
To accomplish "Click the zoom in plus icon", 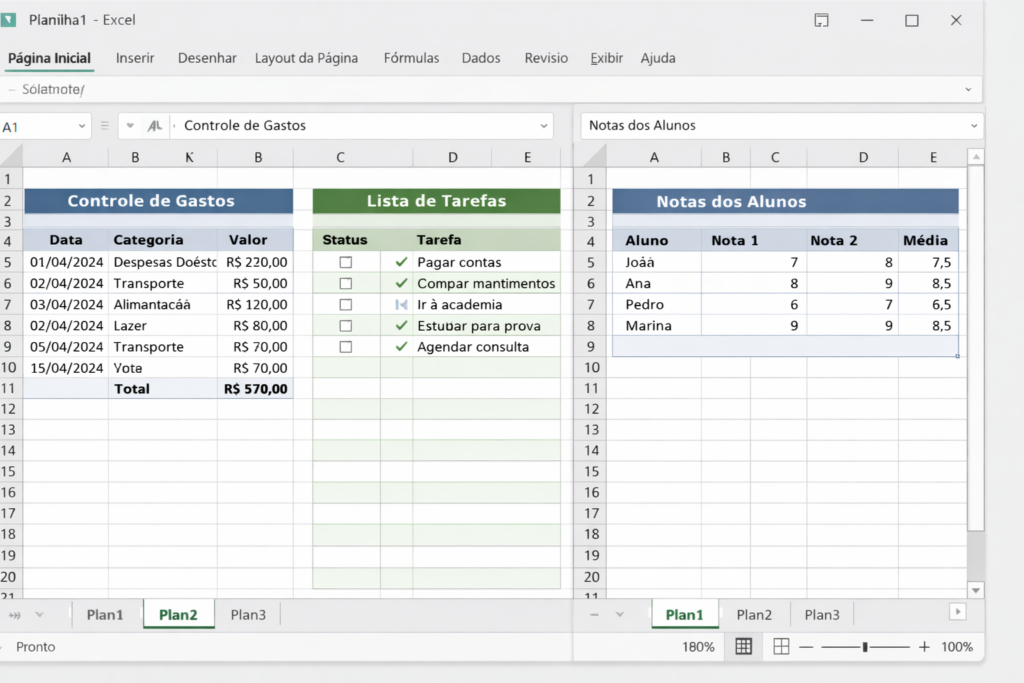I will point(924,647).
